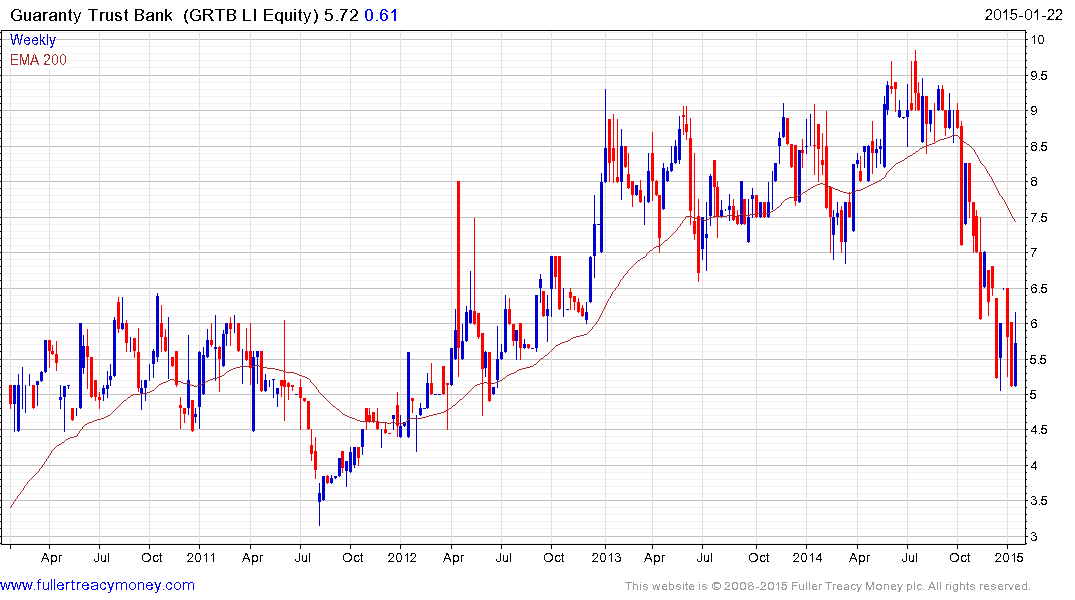Click the y-axis value 10
The height and width of the screenshot is (600, 1075).
pos(1038,40)
